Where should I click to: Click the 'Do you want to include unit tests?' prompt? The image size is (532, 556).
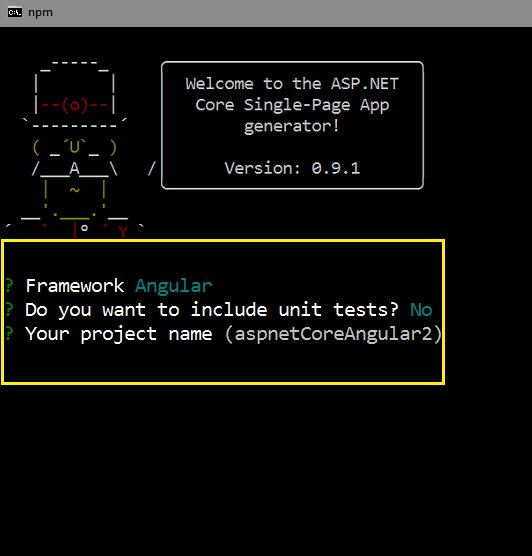[x=212, y=310]
